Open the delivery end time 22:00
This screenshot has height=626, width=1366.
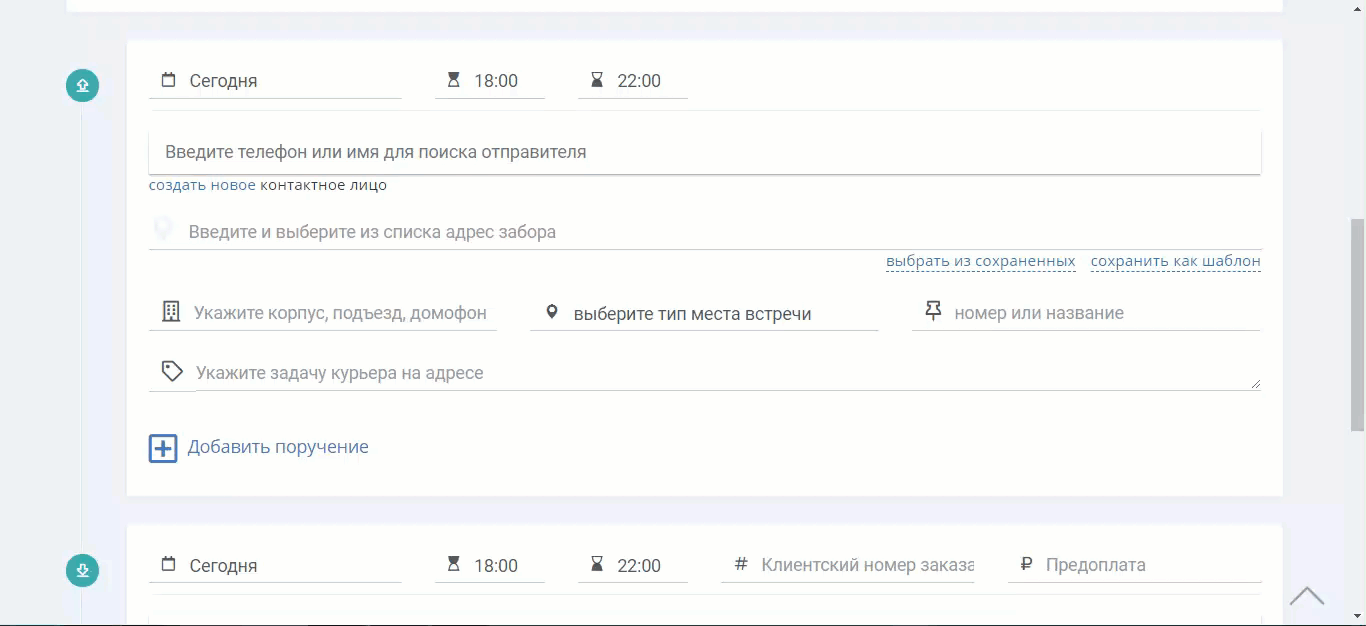633,565
